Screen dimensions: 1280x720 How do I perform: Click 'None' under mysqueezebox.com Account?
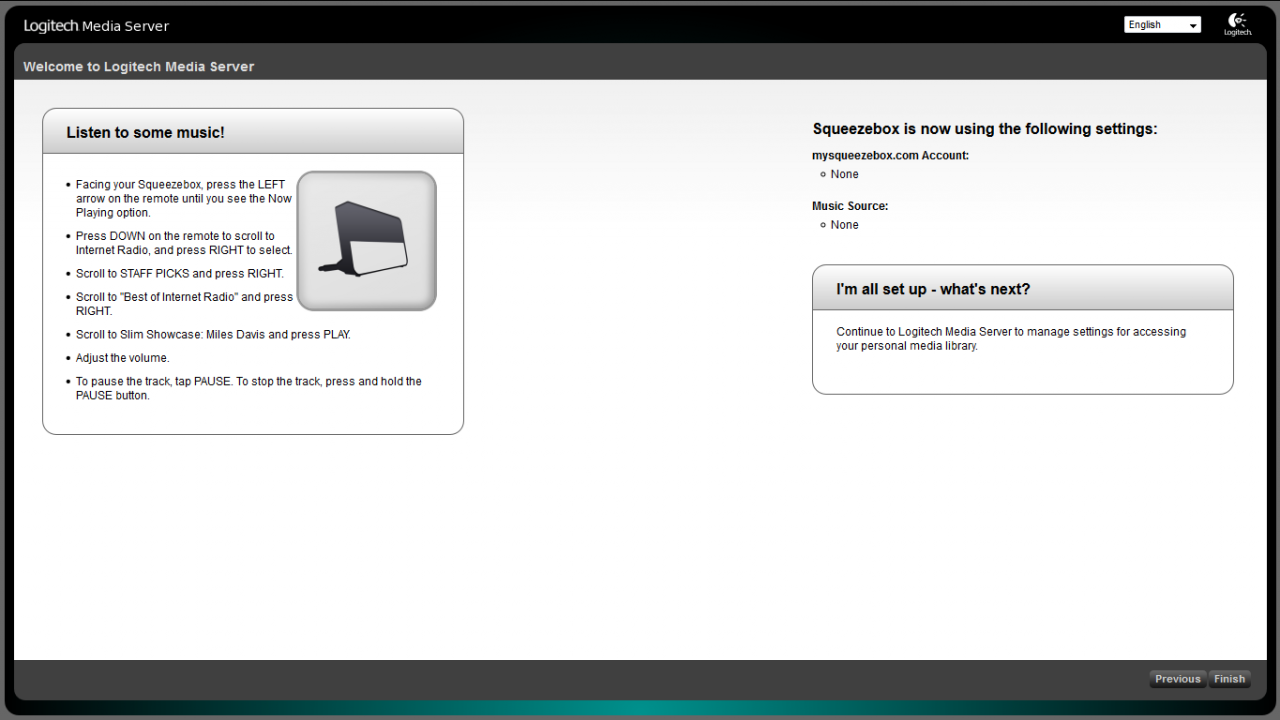(x=845, y=174)
